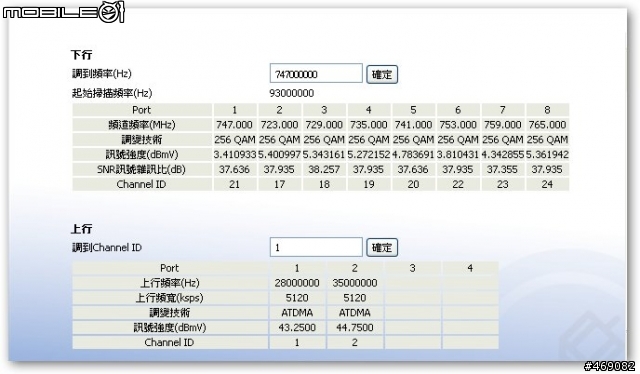Click downstream Channel ID 23
Image resolution: width=640 pixels, height=374 pixels.
point(502,185)
